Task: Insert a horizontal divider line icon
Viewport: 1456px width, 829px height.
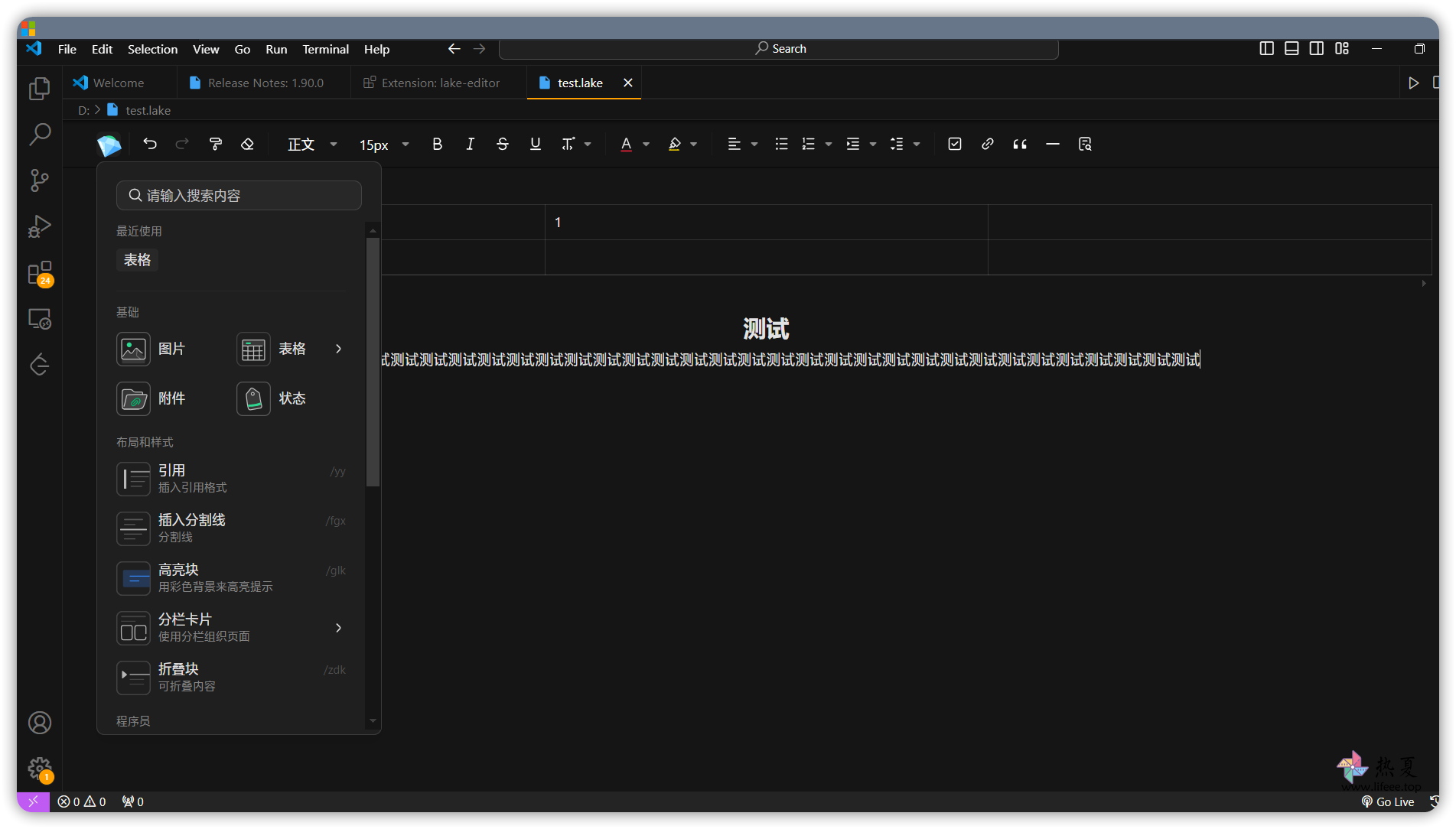Action: tap(1052, 144)
